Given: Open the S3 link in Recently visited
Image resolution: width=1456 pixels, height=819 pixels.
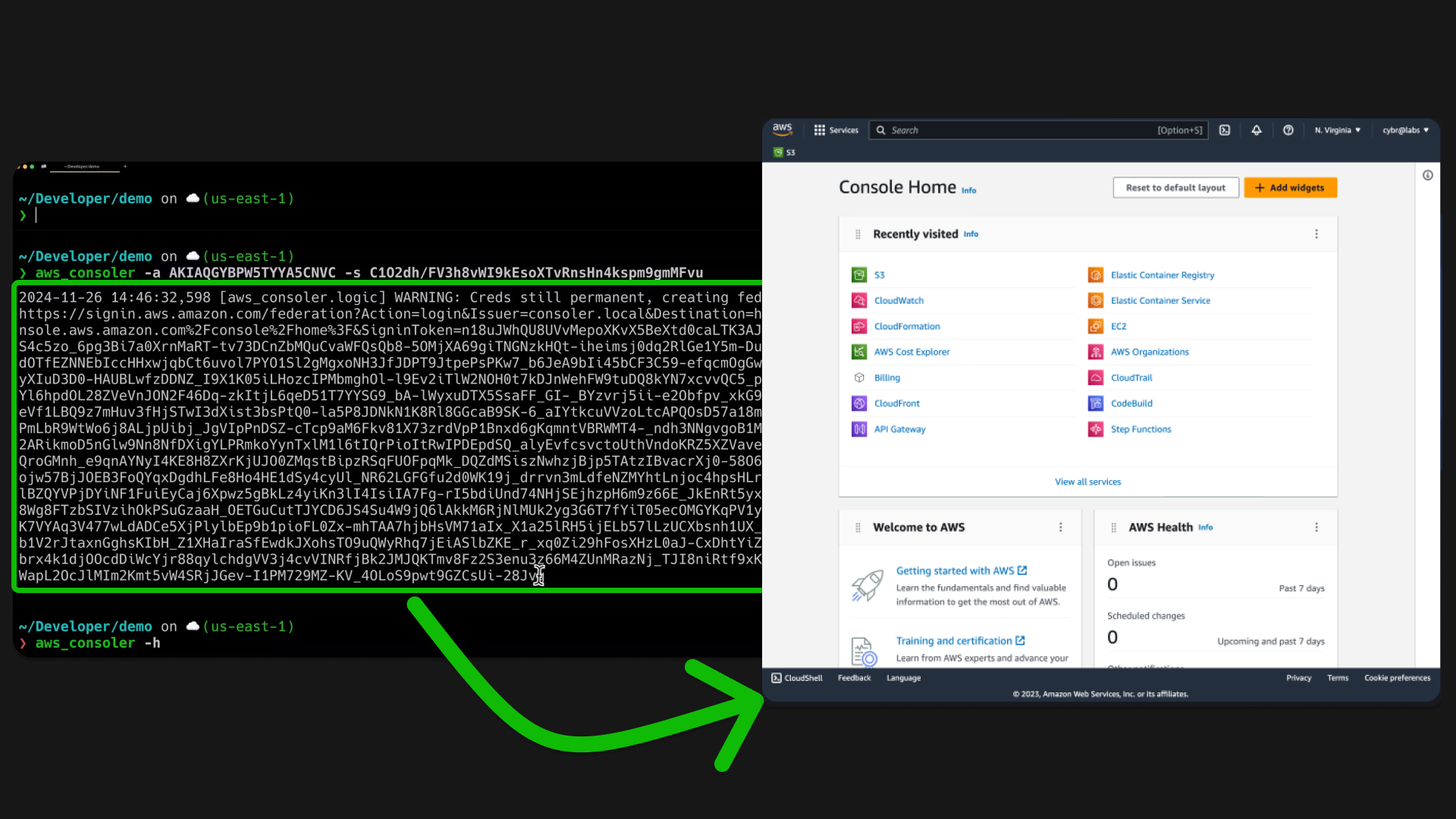Looking at the screenshot, I should 879,275.
